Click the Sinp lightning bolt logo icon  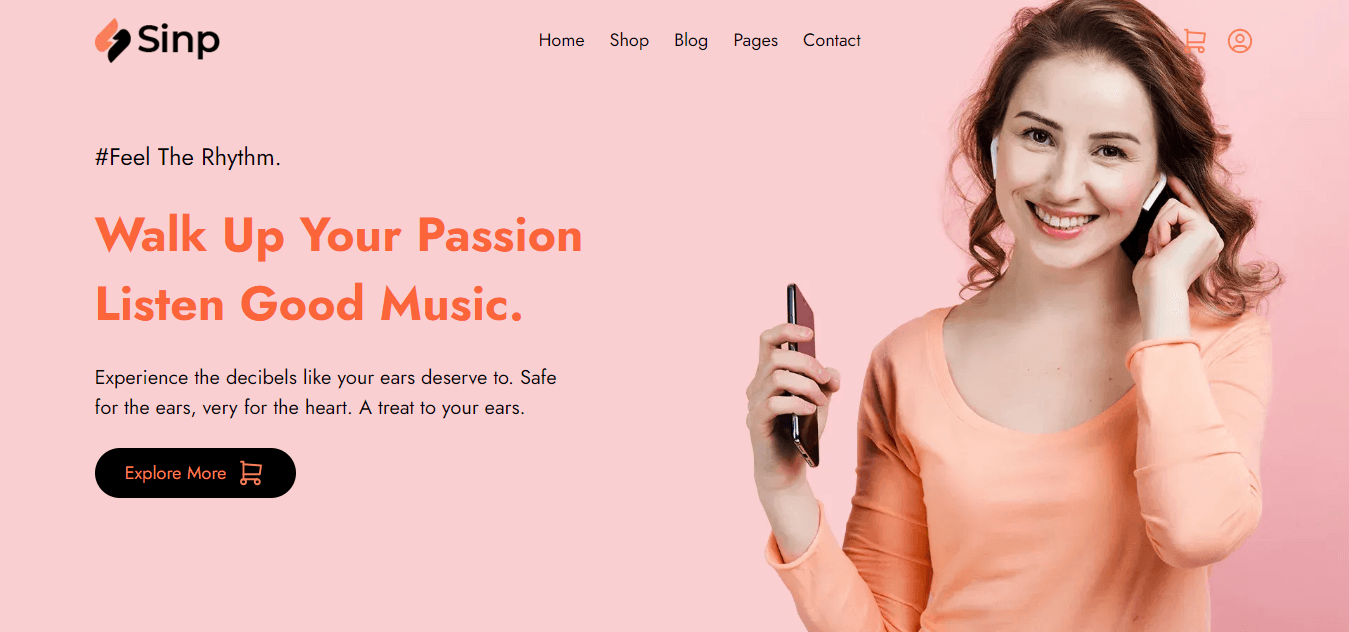[112, 41]
